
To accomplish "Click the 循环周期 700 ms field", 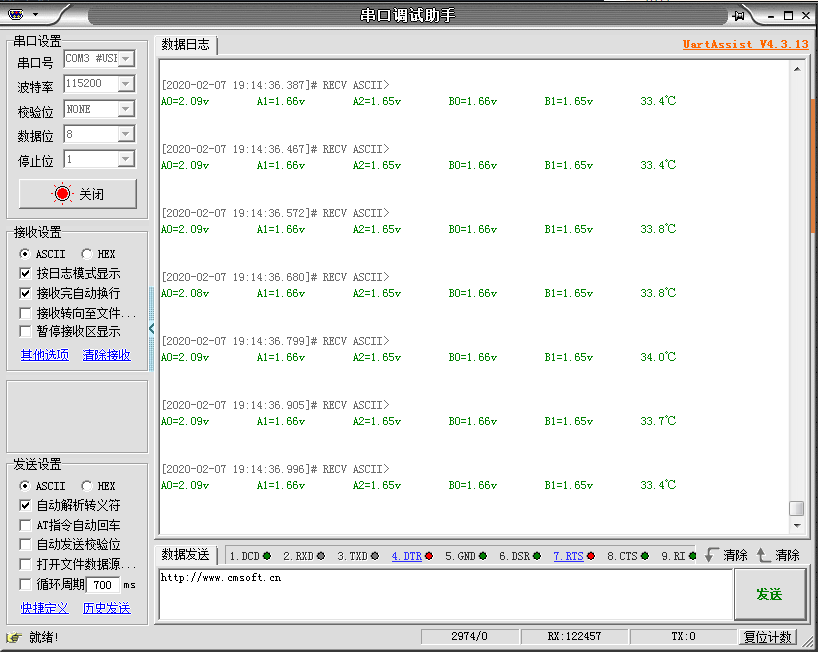I will [103, 585].
